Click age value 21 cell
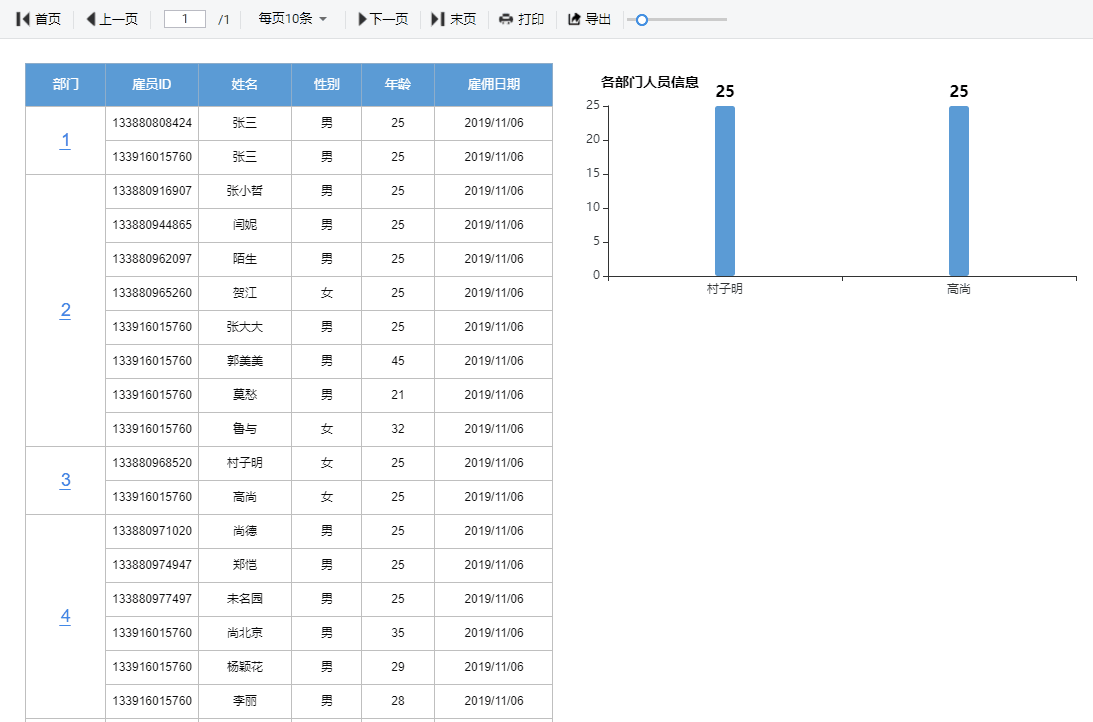 tap(398, 395)
